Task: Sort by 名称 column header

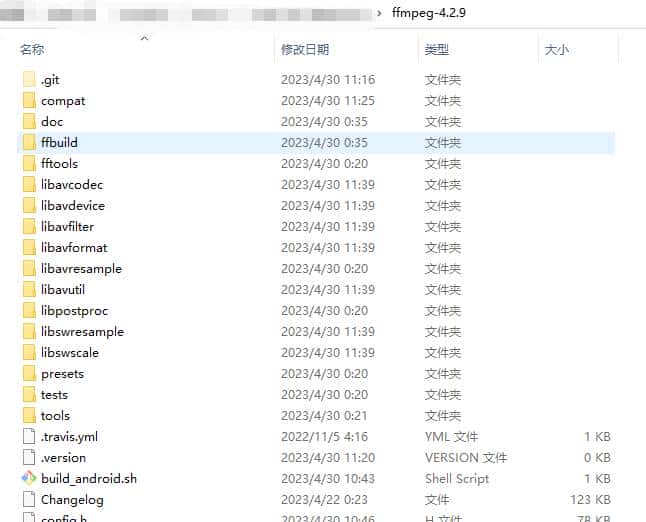Action: 32,50
